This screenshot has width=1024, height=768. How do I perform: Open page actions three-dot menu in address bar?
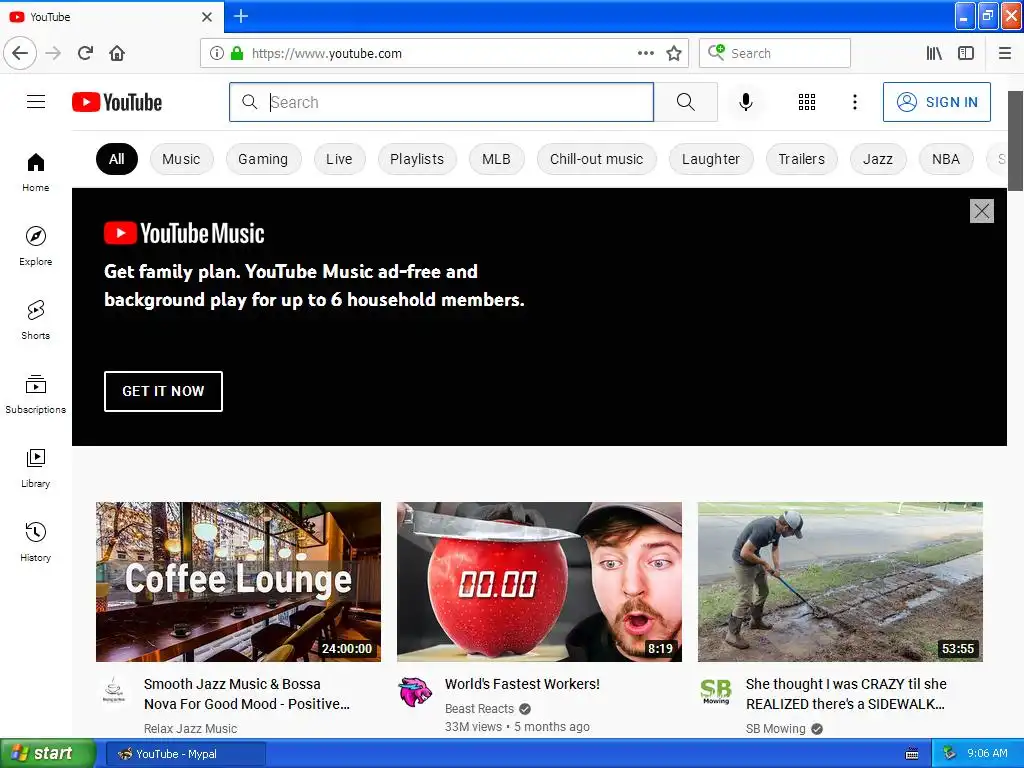(645, 53)
